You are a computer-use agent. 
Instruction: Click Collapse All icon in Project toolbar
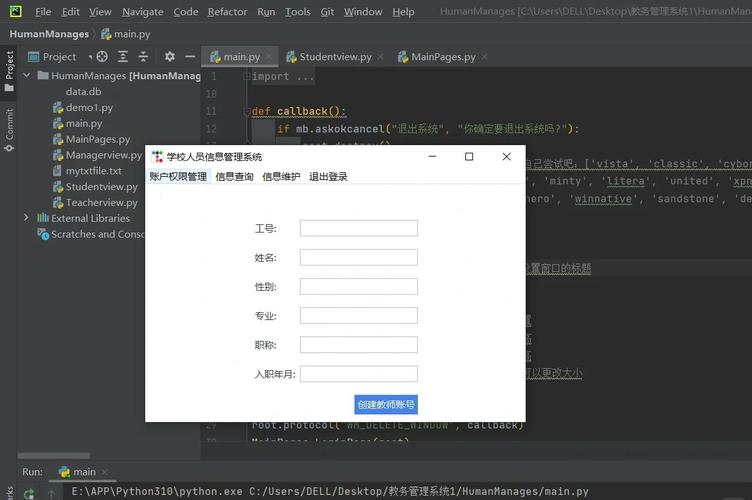[143, 57]
